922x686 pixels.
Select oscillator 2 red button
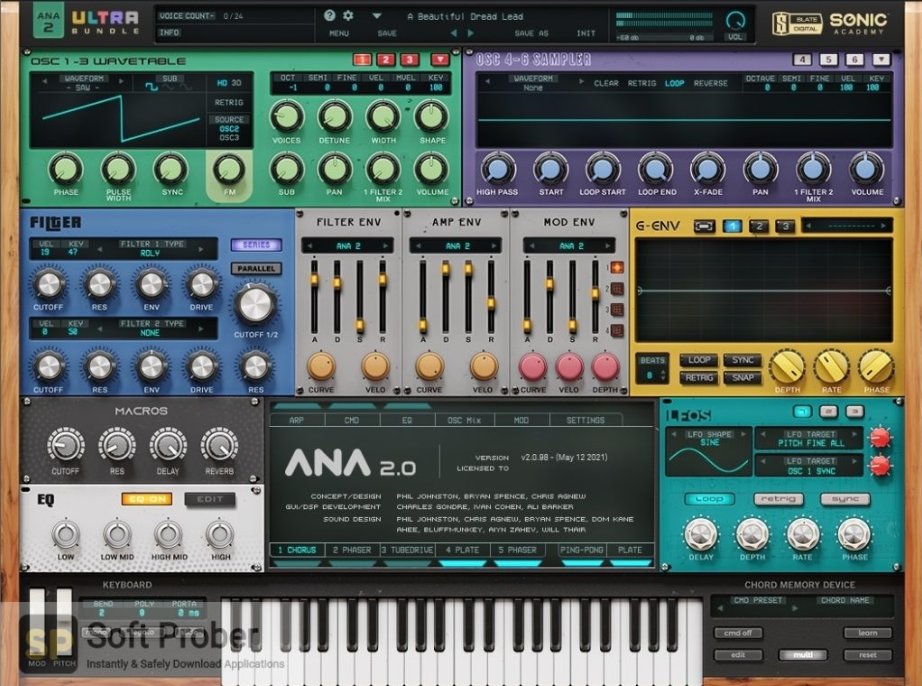tap(386, 59)
